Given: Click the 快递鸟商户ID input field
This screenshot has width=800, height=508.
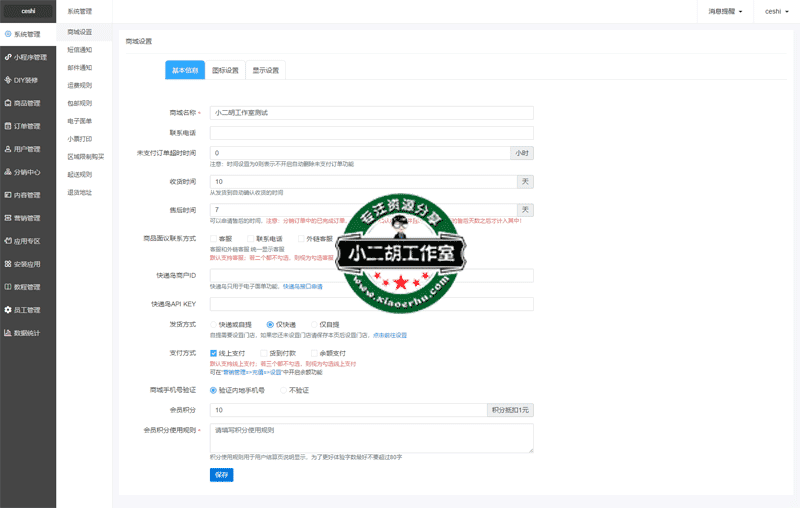Looking at the screenshot, I should coord(371,275).
